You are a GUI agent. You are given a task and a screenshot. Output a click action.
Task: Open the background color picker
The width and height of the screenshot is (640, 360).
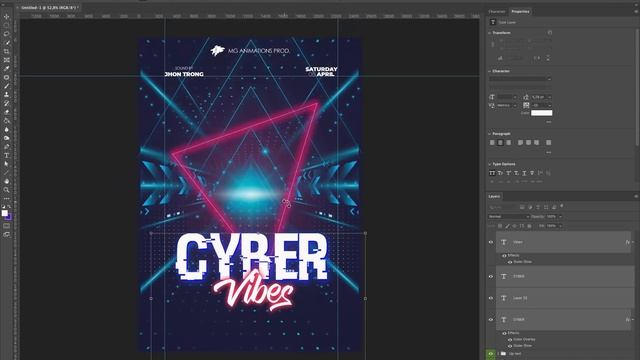point(9,217)
